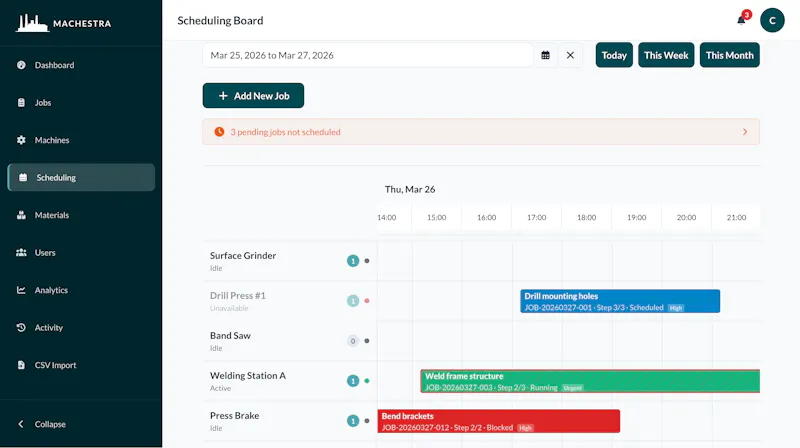Image resolution: width=800 pixels, height=448 pixels.
Task: Clear the date range with X
Action: click(x=570, y=55)
